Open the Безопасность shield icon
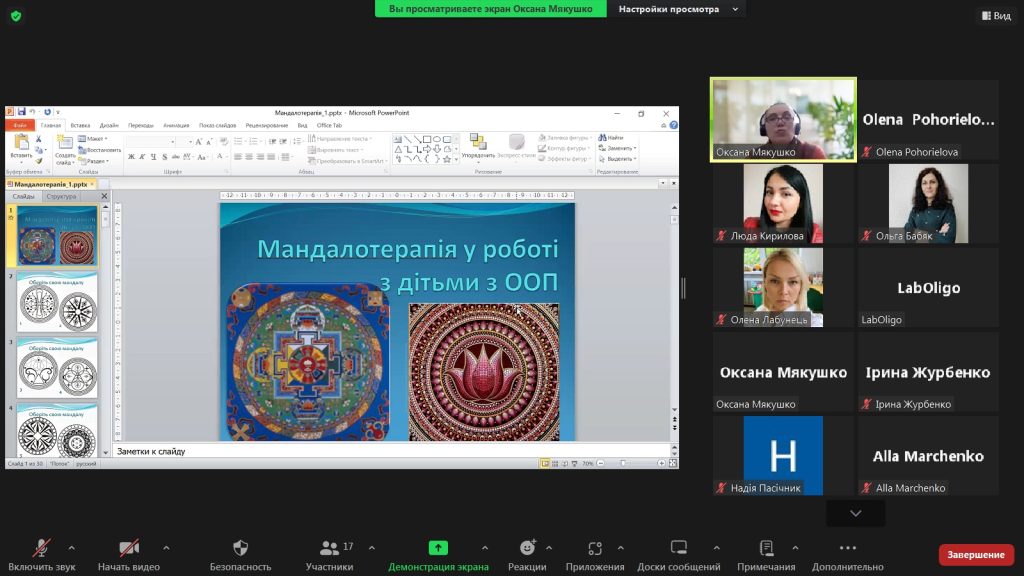 pyautogui.click(x=240, y=548)
